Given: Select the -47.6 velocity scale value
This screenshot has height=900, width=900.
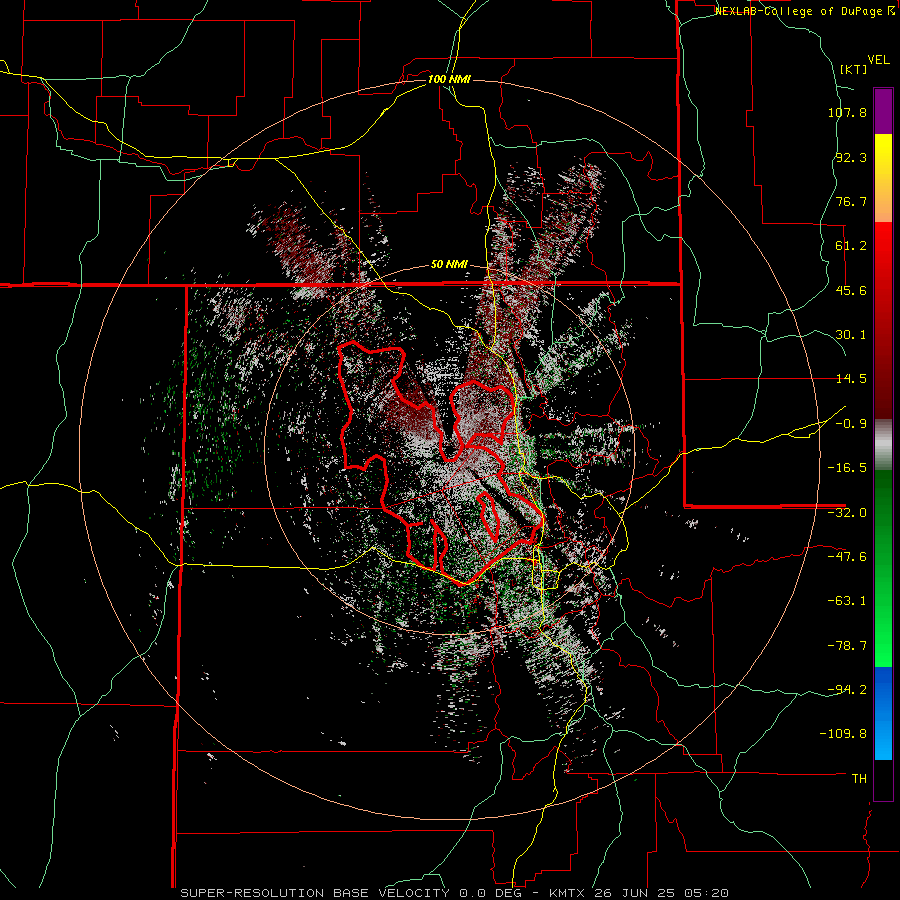Looking at the screenshot, I should [x=847, y=557].
